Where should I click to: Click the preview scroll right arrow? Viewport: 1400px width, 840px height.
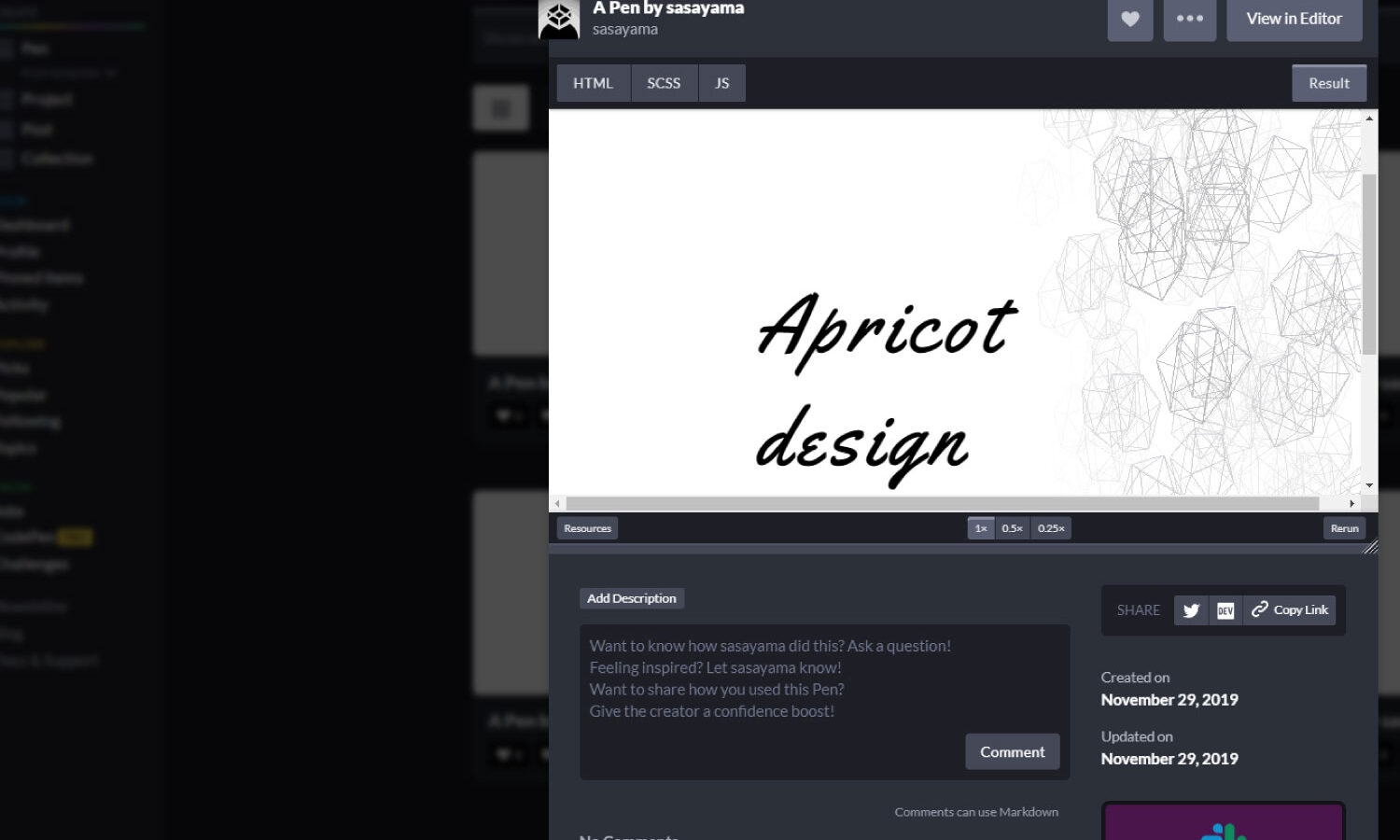(1352, 503)
